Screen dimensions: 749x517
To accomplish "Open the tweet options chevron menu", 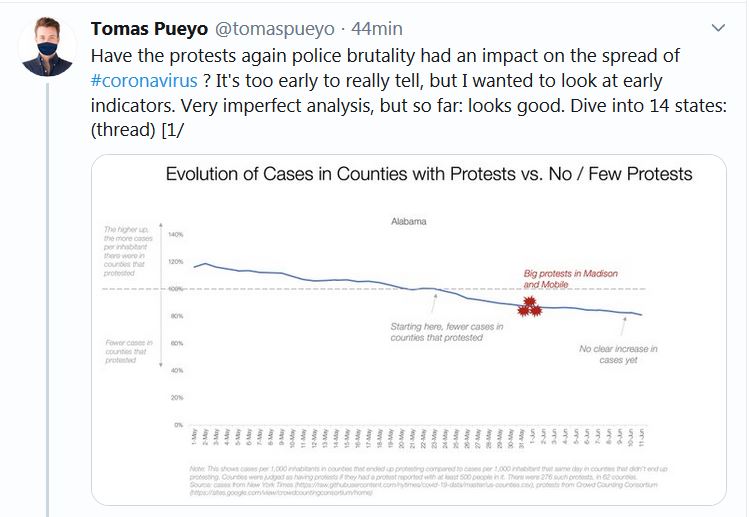I will tap(717, 27).
